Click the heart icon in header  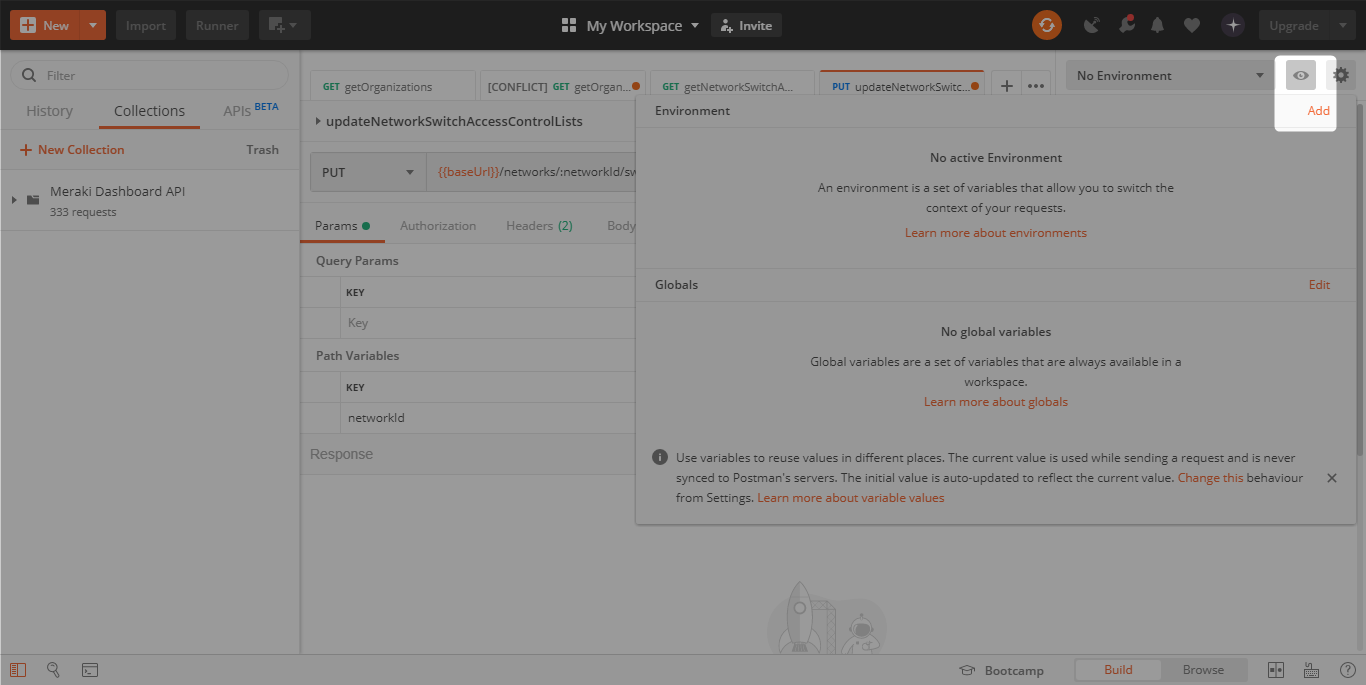coord(1191,25)
